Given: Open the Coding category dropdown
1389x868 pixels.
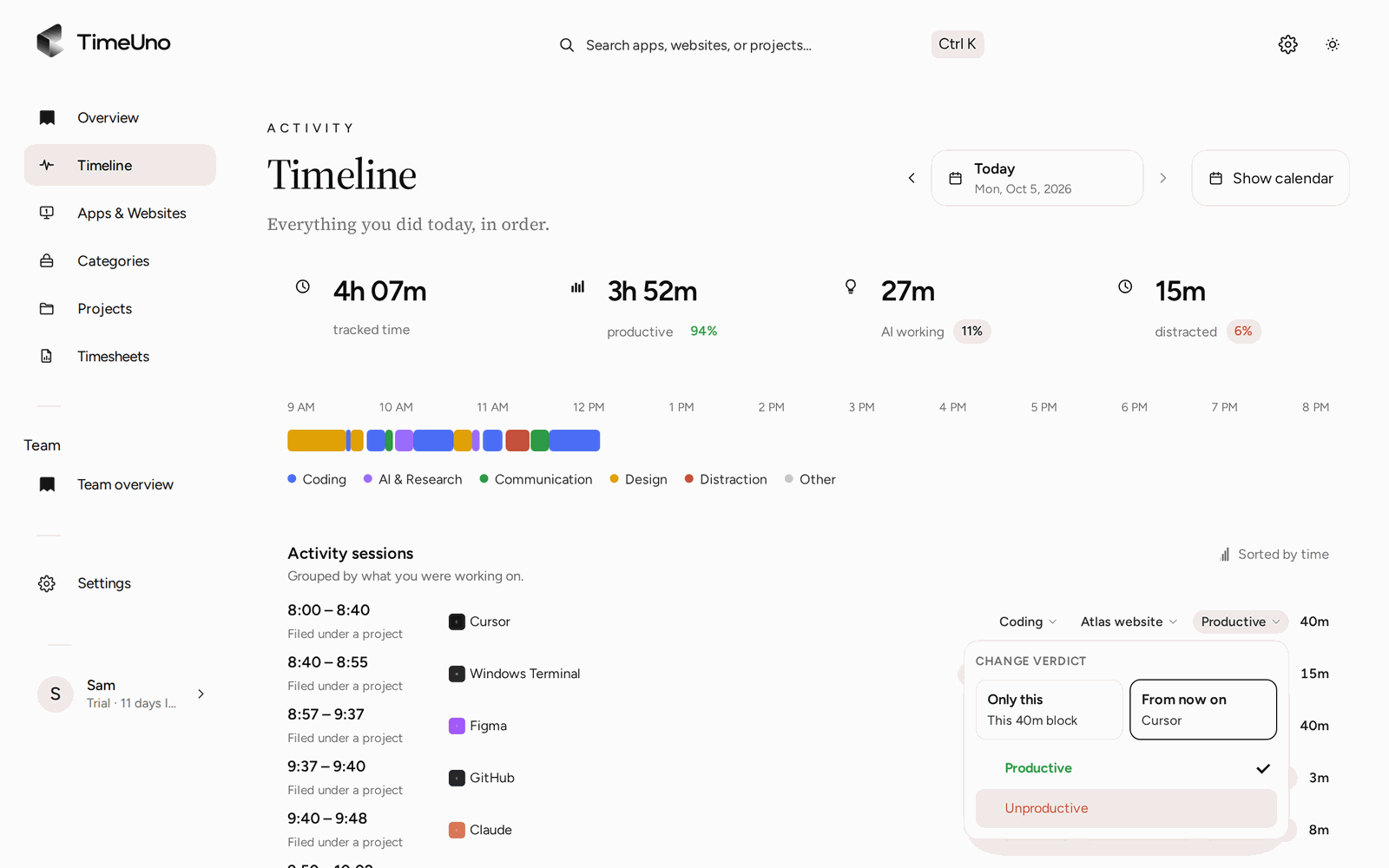Looking at the screenshot, I should click(1028, 621).
